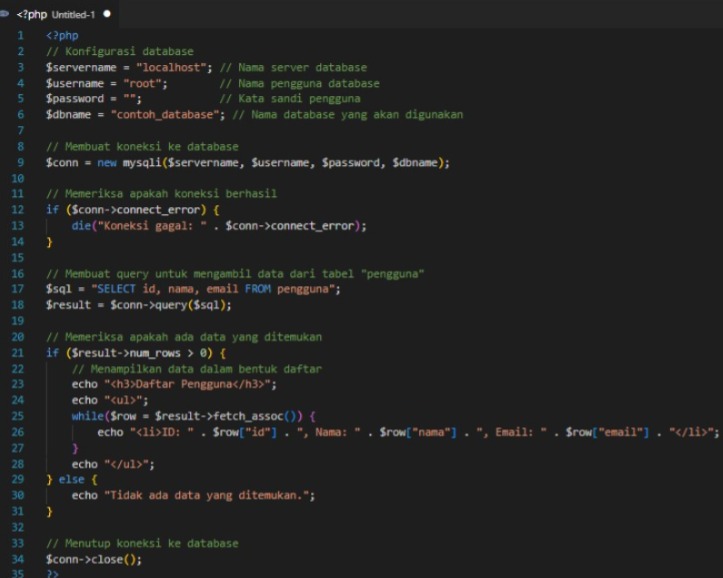Click the $result variable on line 18
Screen dimensions: 723x578
click(68, 305)
